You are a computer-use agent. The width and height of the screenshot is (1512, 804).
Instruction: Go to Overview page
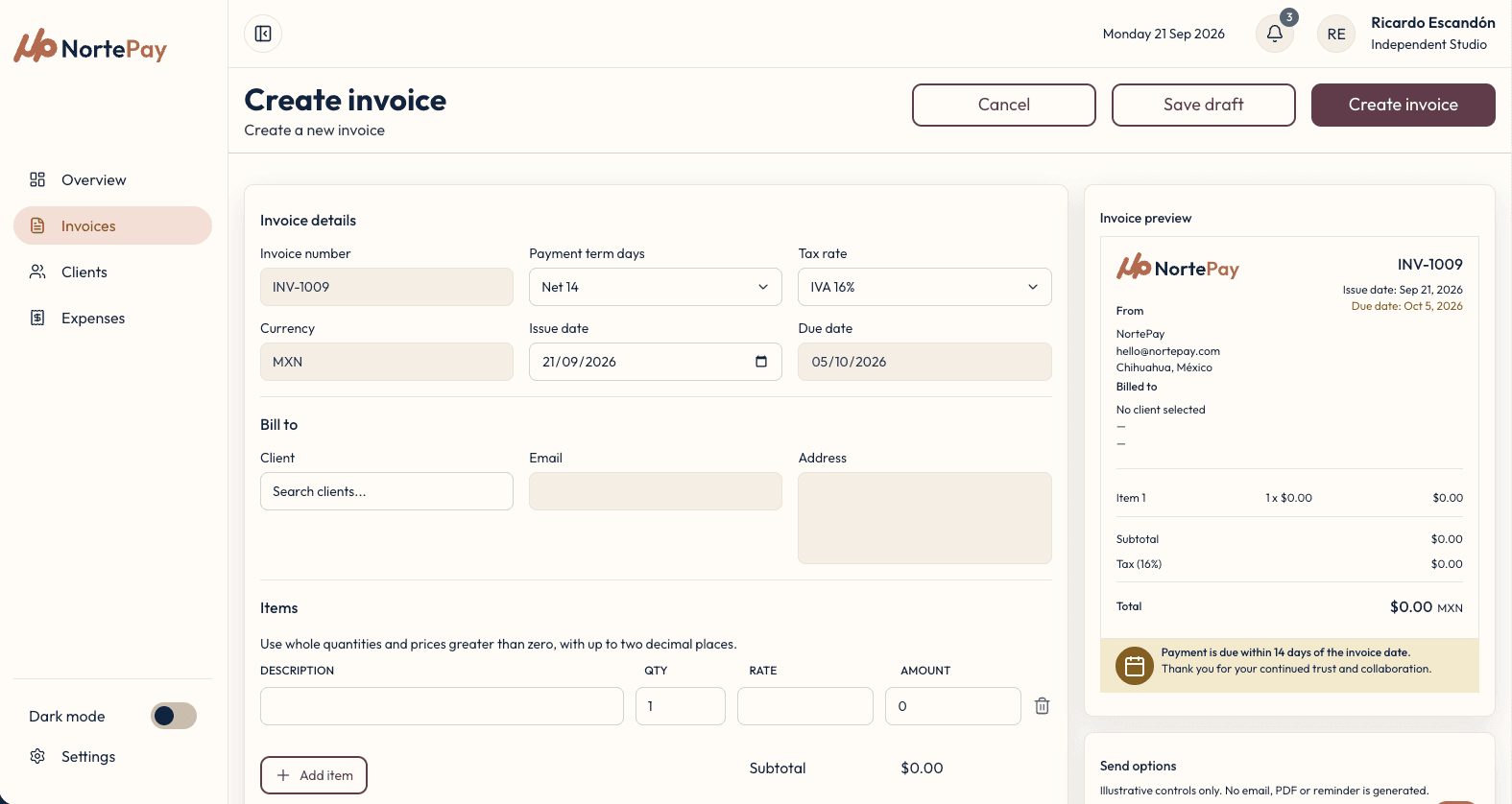(113, 179)
